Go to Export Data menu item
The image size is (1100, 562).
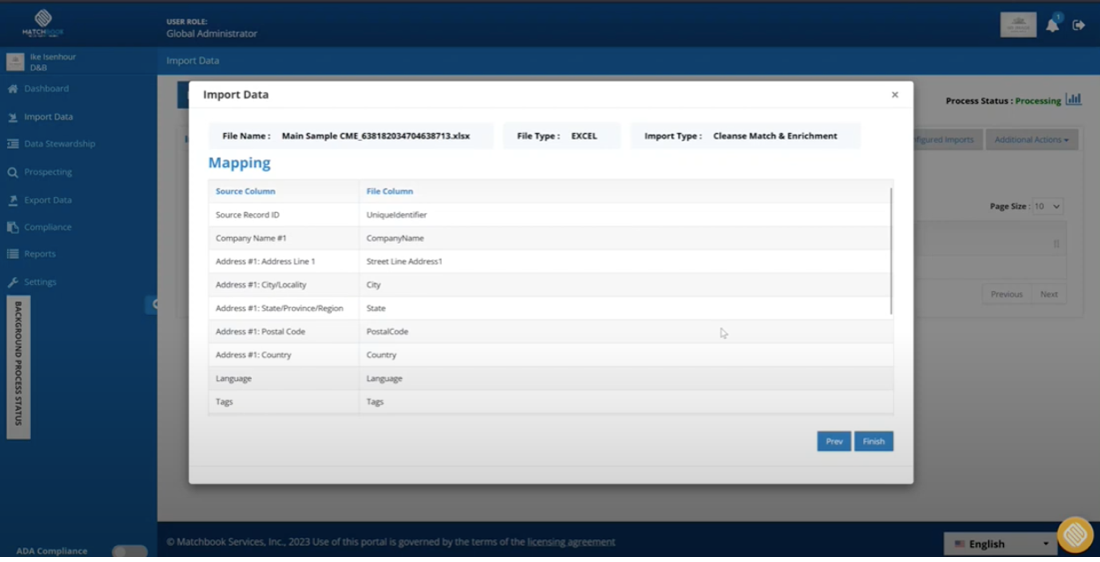point(48,200)
